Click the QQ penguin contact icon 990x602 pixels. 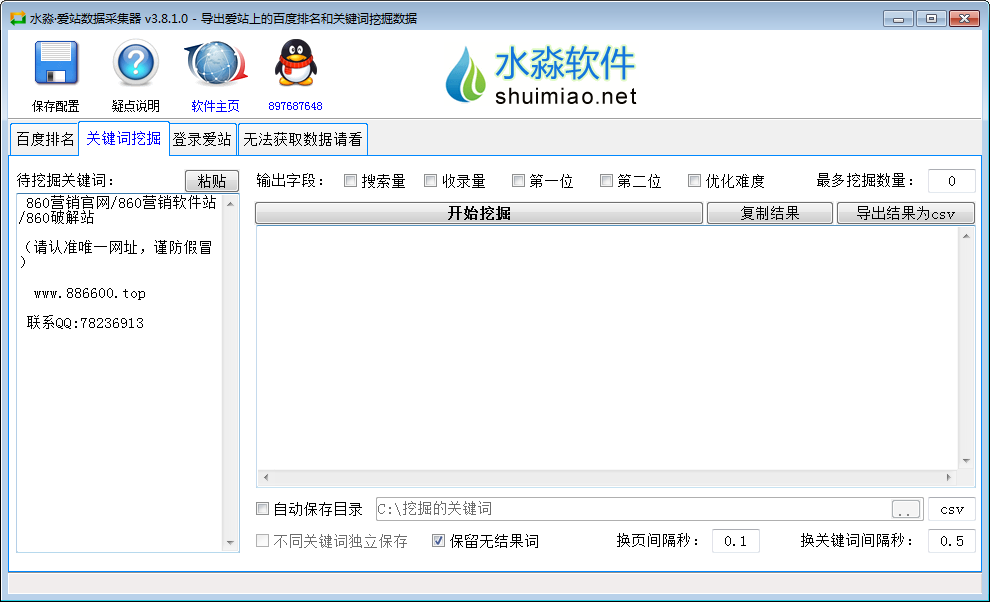(x=295, y=63)
